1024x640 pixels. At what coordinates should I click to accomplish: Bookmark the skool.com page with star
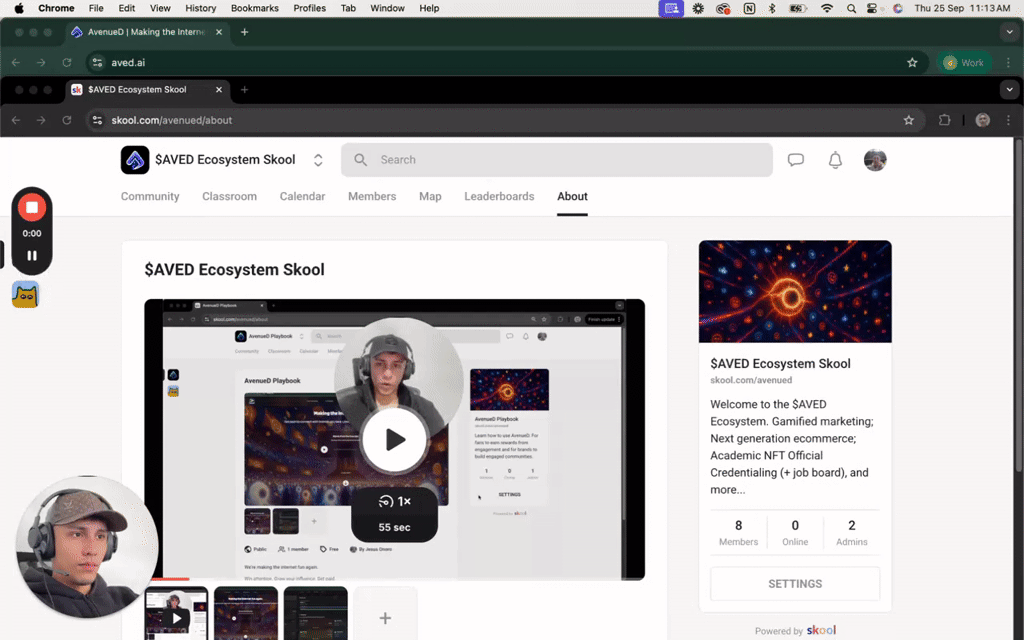(x=908, y=120)
